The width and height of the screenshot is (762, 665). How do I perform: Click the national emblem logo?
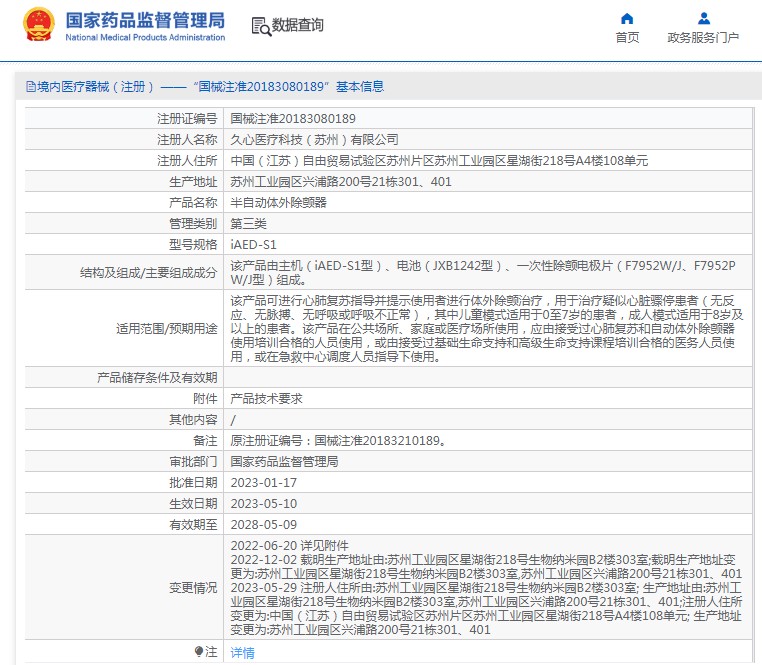coord(38,25)
